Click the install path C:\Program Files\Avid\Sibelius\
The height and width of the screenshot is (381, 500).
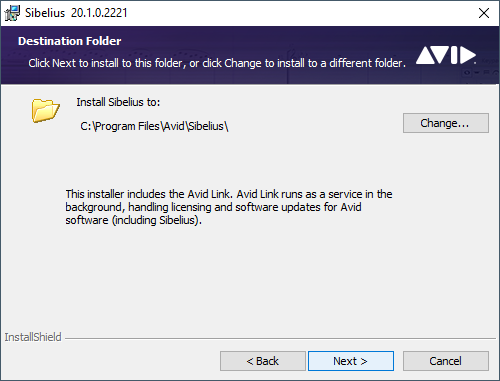[x=154, y=126]
